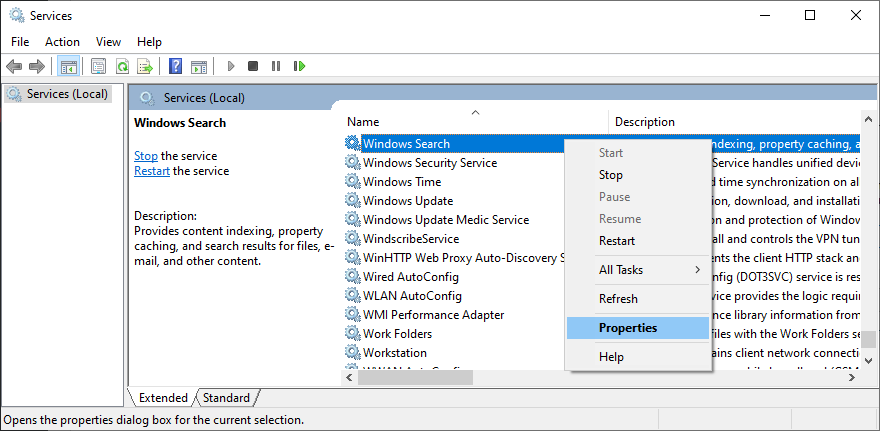This screenshot has width=880, height=431.
Task: Click the Properties toolbar icon
Action: coord(98,66)
